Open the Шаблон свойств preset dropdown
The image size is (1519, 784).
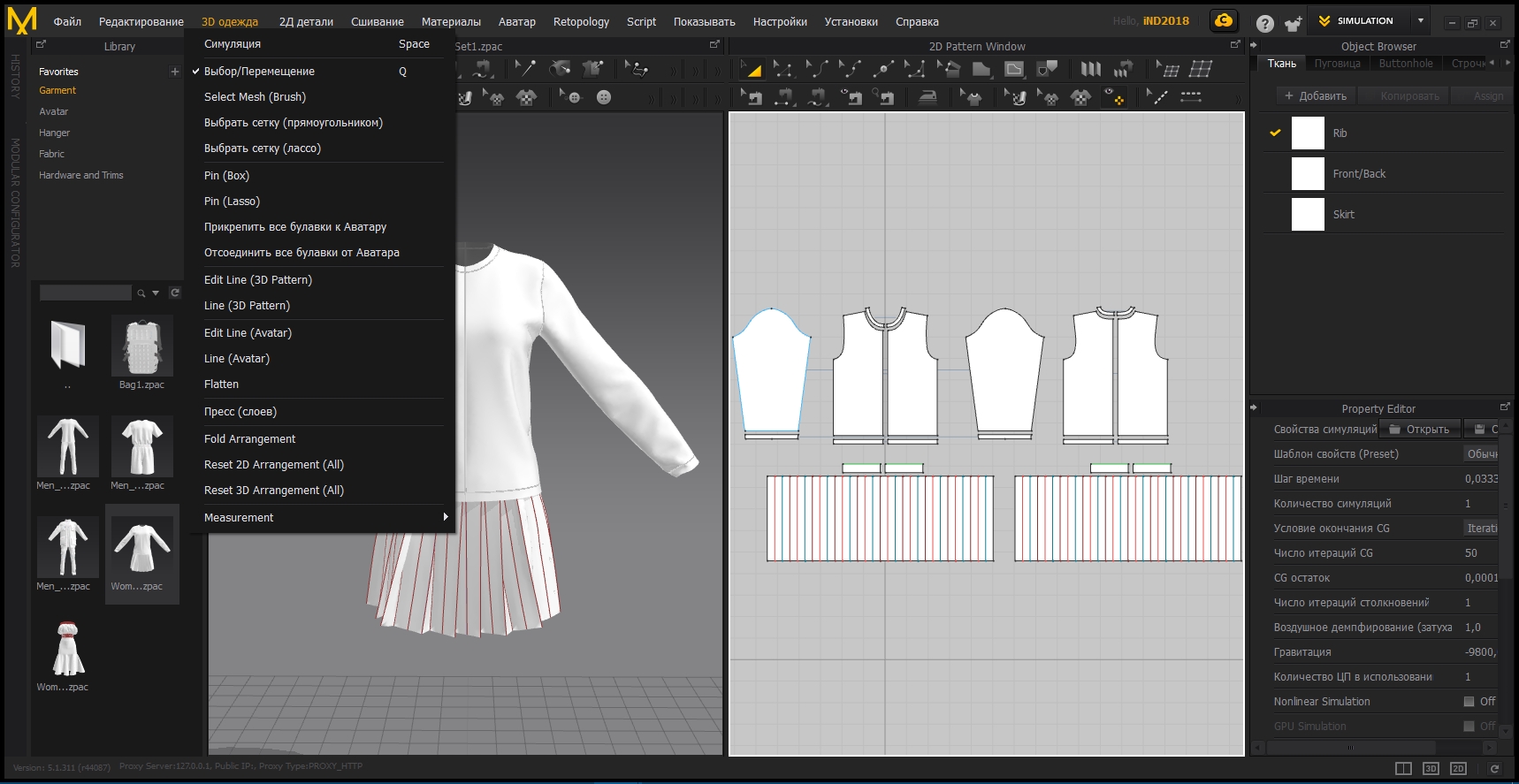point(1481,454)
